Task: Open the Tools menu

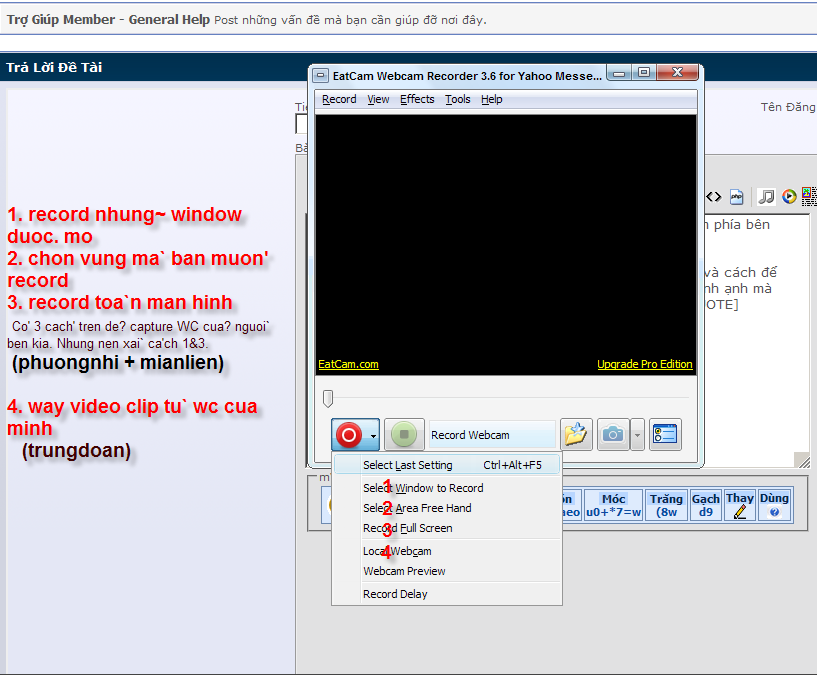Action: 458,99
